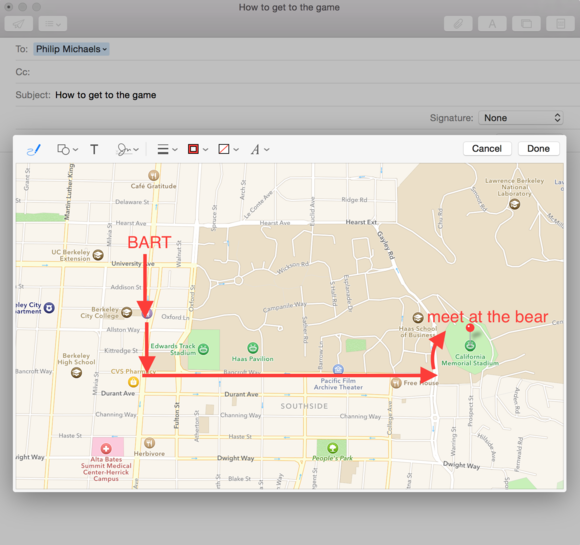The width and height of the screenshot is (580, 545).
Task: Click the People's Park tree icon
Action: click(x=333, y=448)
